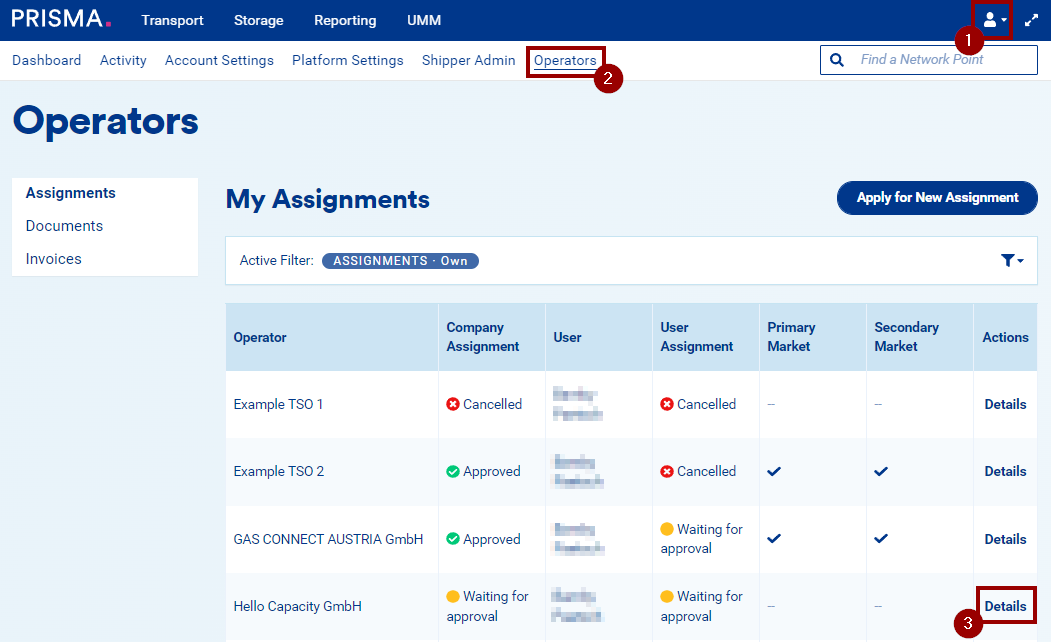Click the fullscreen expand arrows icon
This screenshot has width=1051, height=642.
(1031, 20)
